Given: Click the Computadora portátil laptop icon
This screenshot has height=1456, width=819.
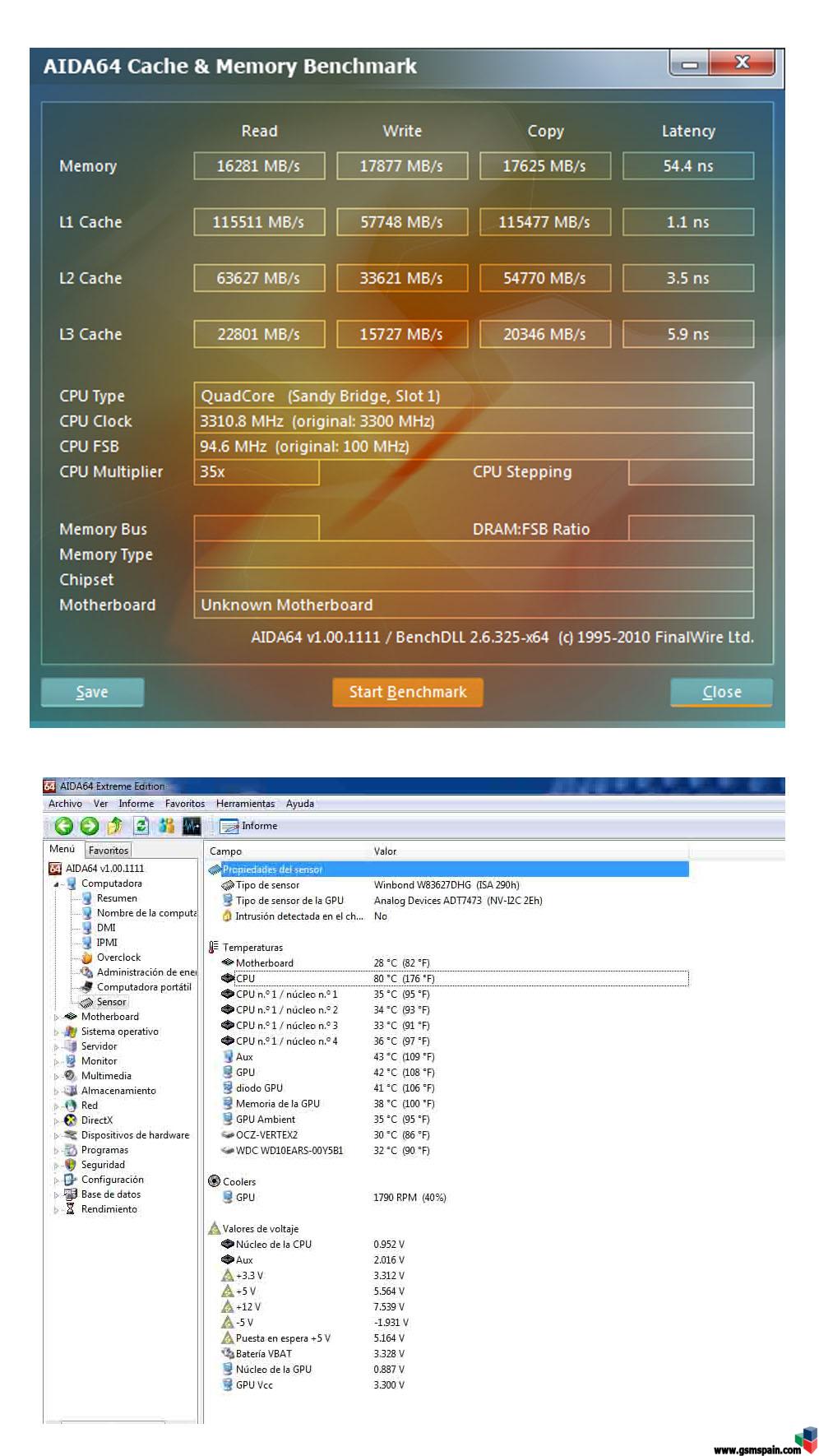Looking at the screenshot, I should (86, 987).
